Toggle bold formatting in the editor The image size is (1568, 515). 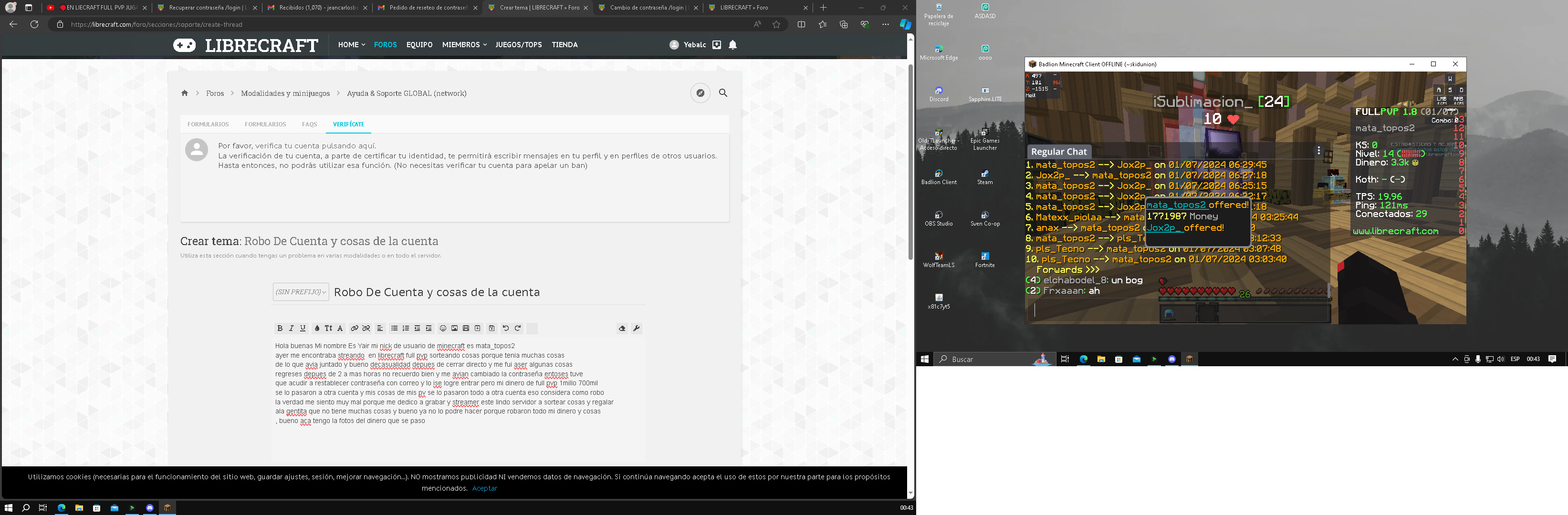point(280,329)
